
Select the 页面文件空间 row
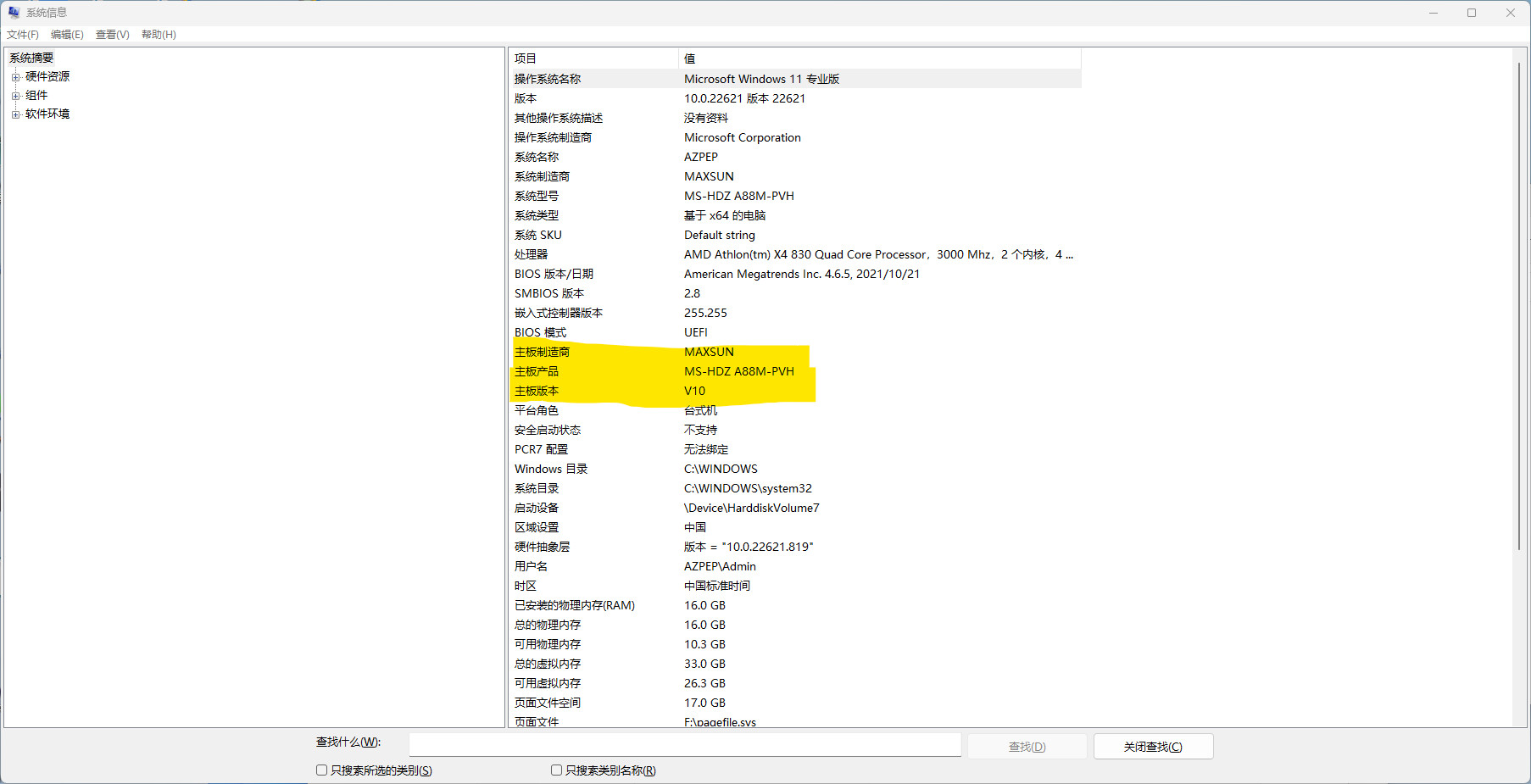[x=795, y=703]
